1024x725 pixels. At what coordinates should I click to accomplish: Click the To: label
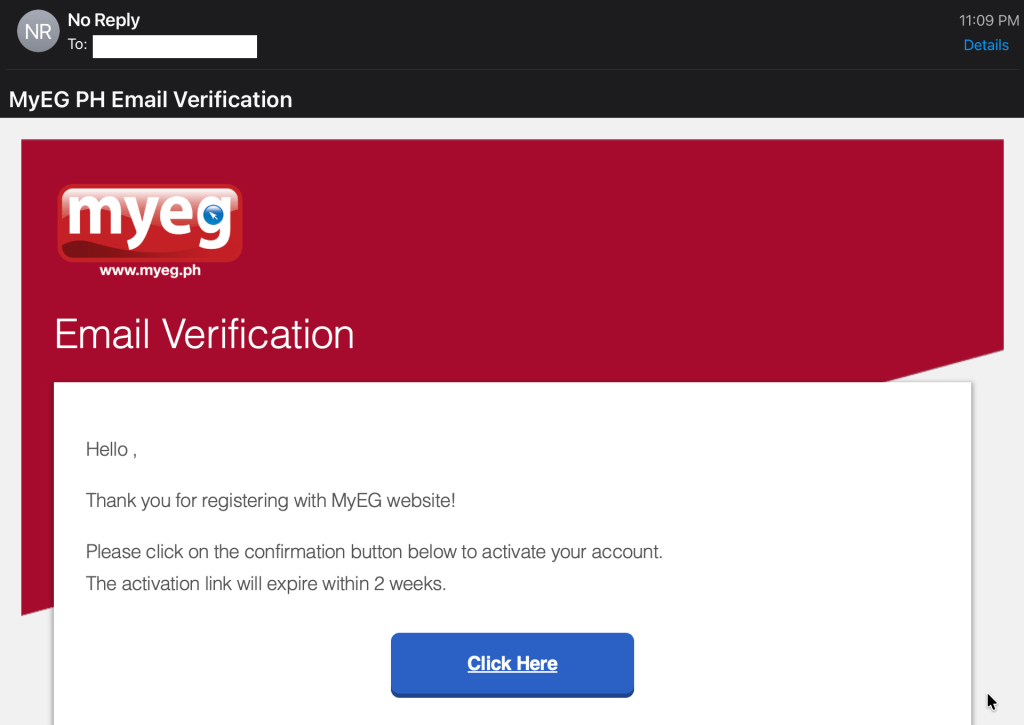[78, 45]
